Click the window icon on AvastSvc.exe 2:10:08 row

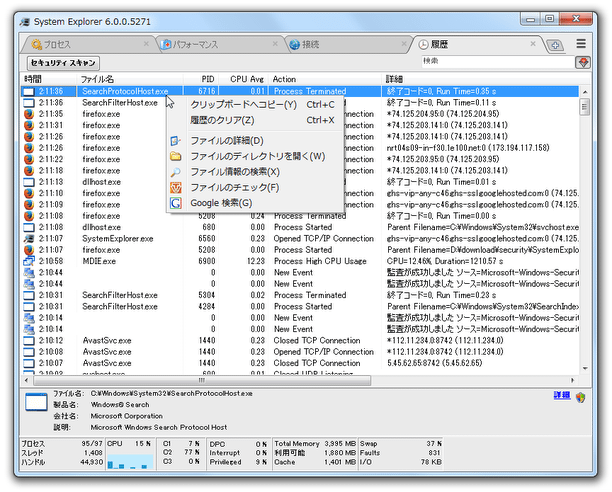29,352
